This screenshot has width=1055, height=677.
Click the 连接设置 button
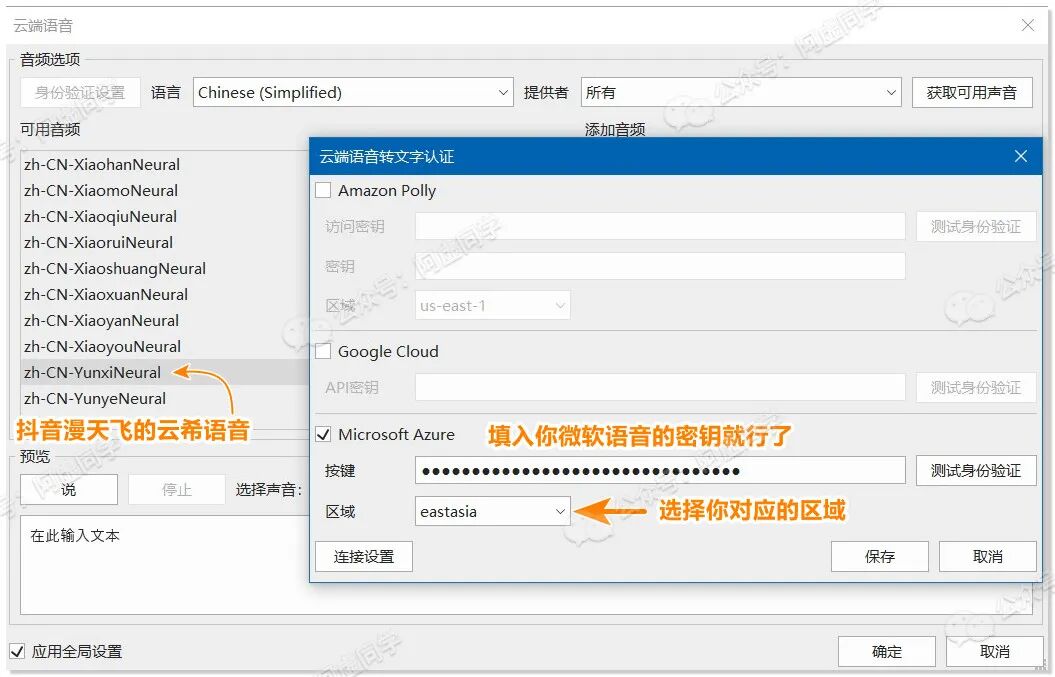tap(364, 557)
